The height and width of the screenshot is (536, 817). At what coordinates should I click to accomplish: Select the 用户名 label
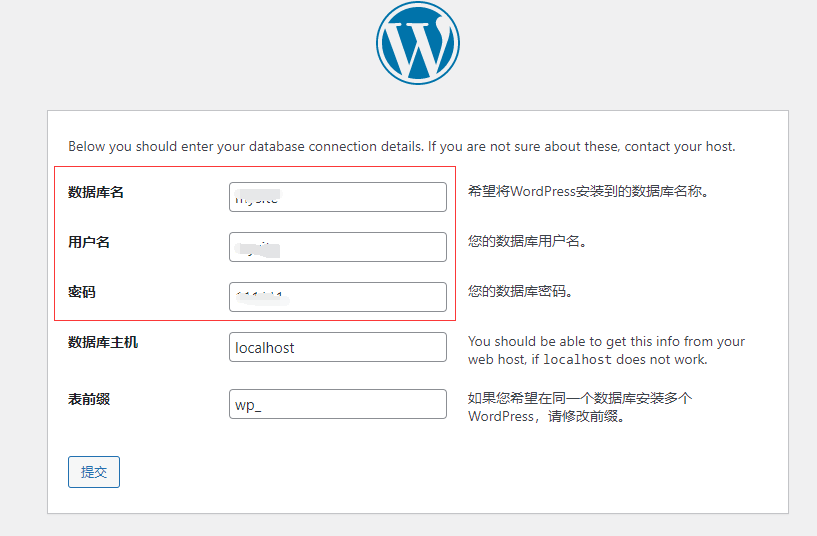click(x=89, y=242)
